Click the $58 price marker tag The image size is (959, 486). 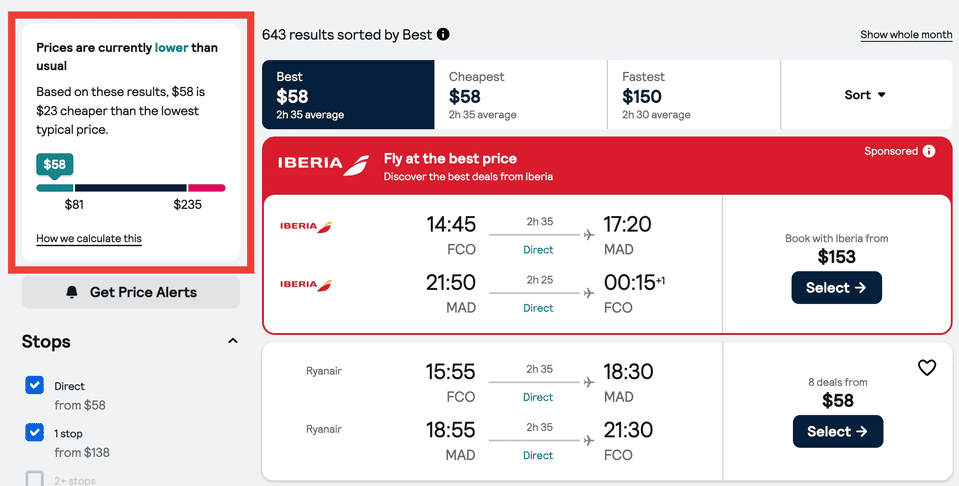pos(55,164)
